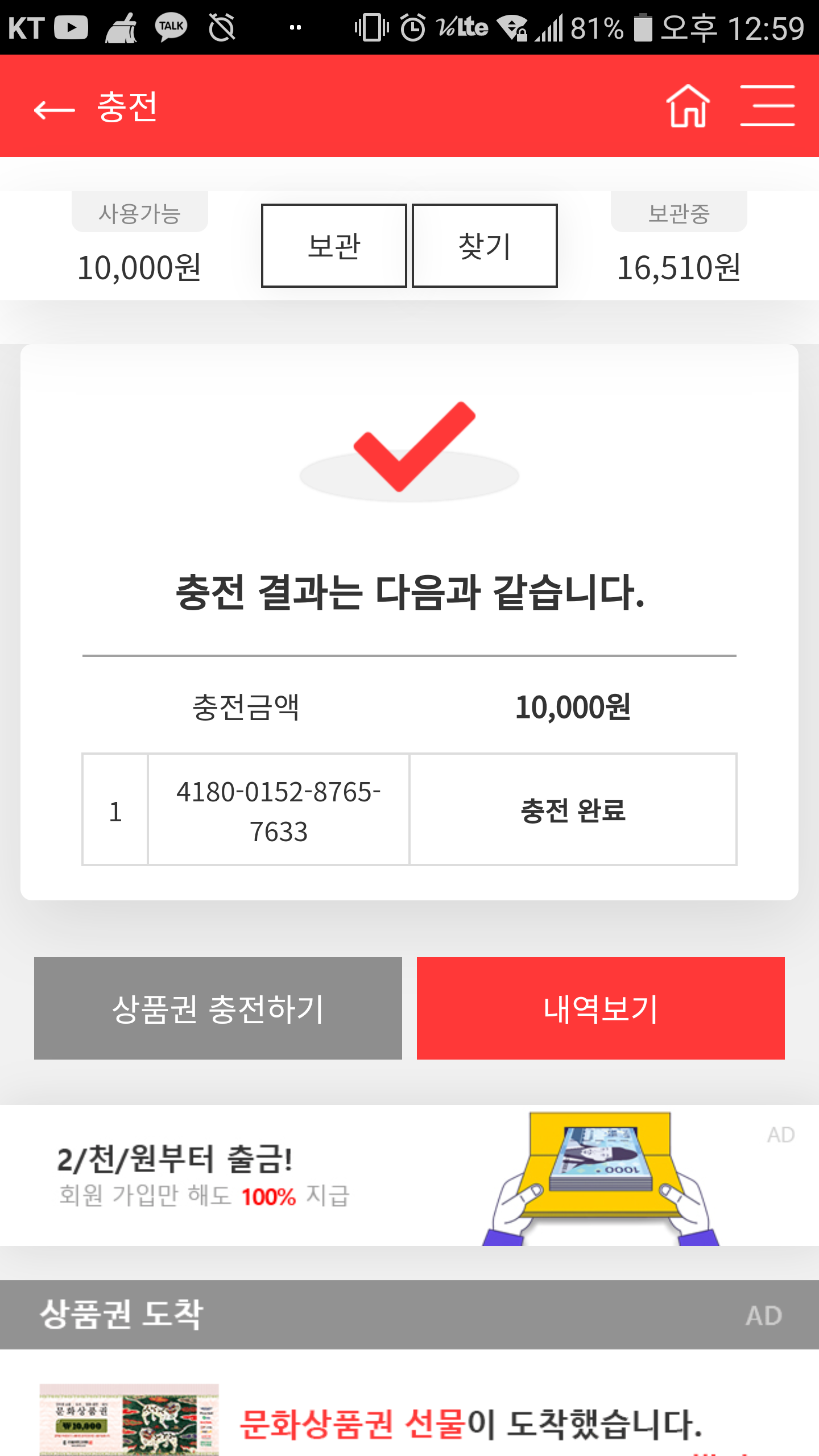
Task: Tap the voucher number 4180-0152-8765-7633
Action: coord(279,810)
